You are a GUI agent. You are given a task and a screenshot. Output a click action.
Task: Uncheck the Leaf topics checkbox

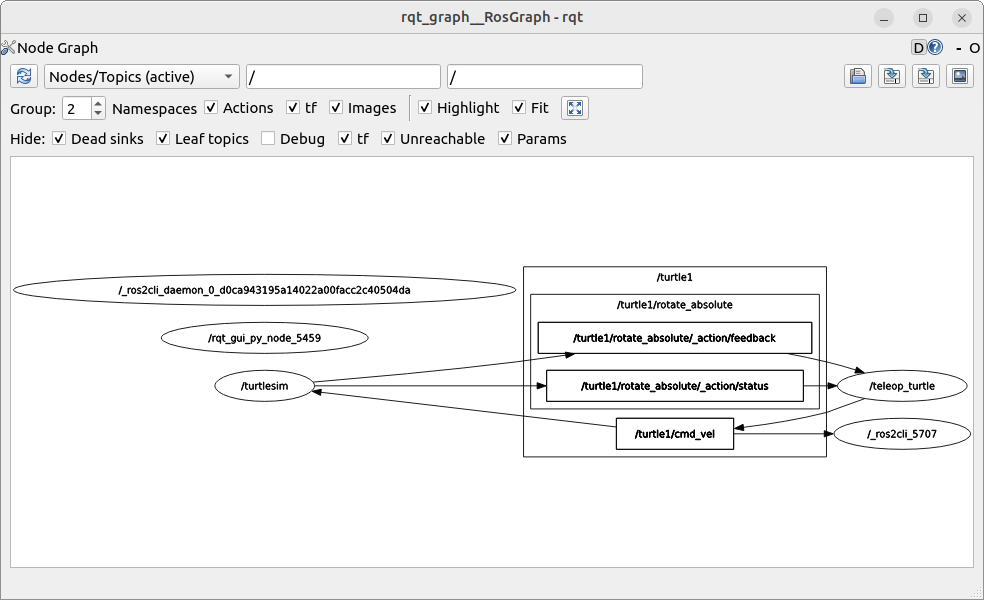click(164, 139)
